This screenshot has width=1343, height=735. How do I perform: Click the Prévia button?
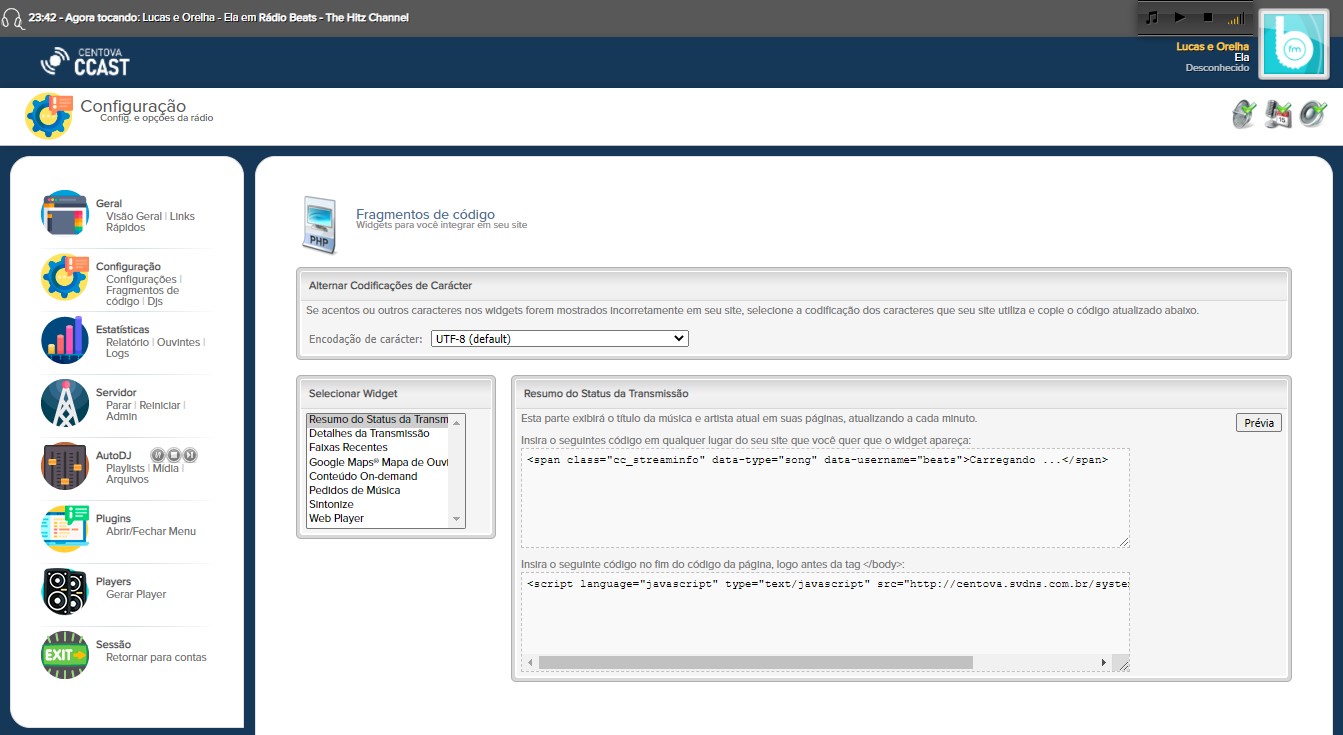coord(1258,423)
